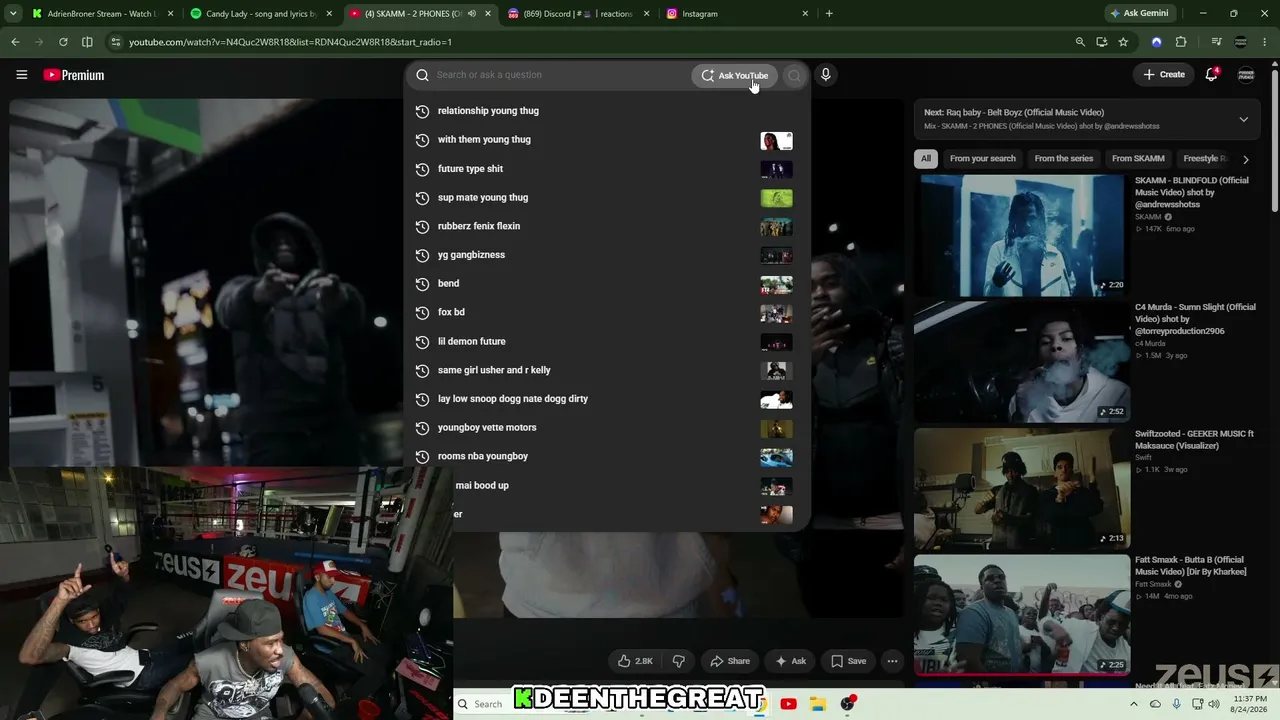This screenshot has height=720, width=1280.
Task: Like the video with thumbs up
Action: pyautogui.click(x=635, y=661)
